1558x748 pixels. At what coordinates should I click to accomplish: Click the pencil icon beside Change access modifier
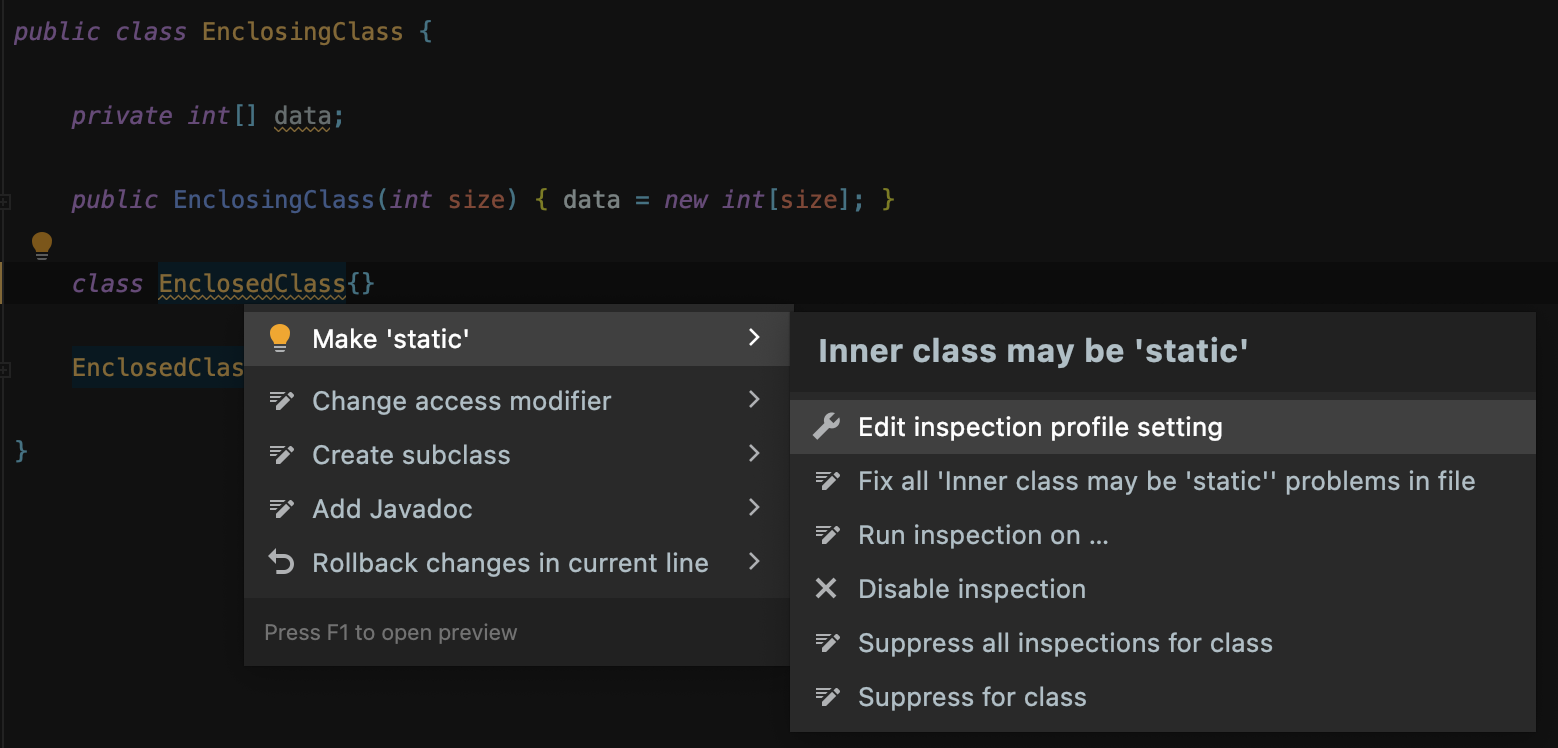pyautogui.click(x=282, y=401)
